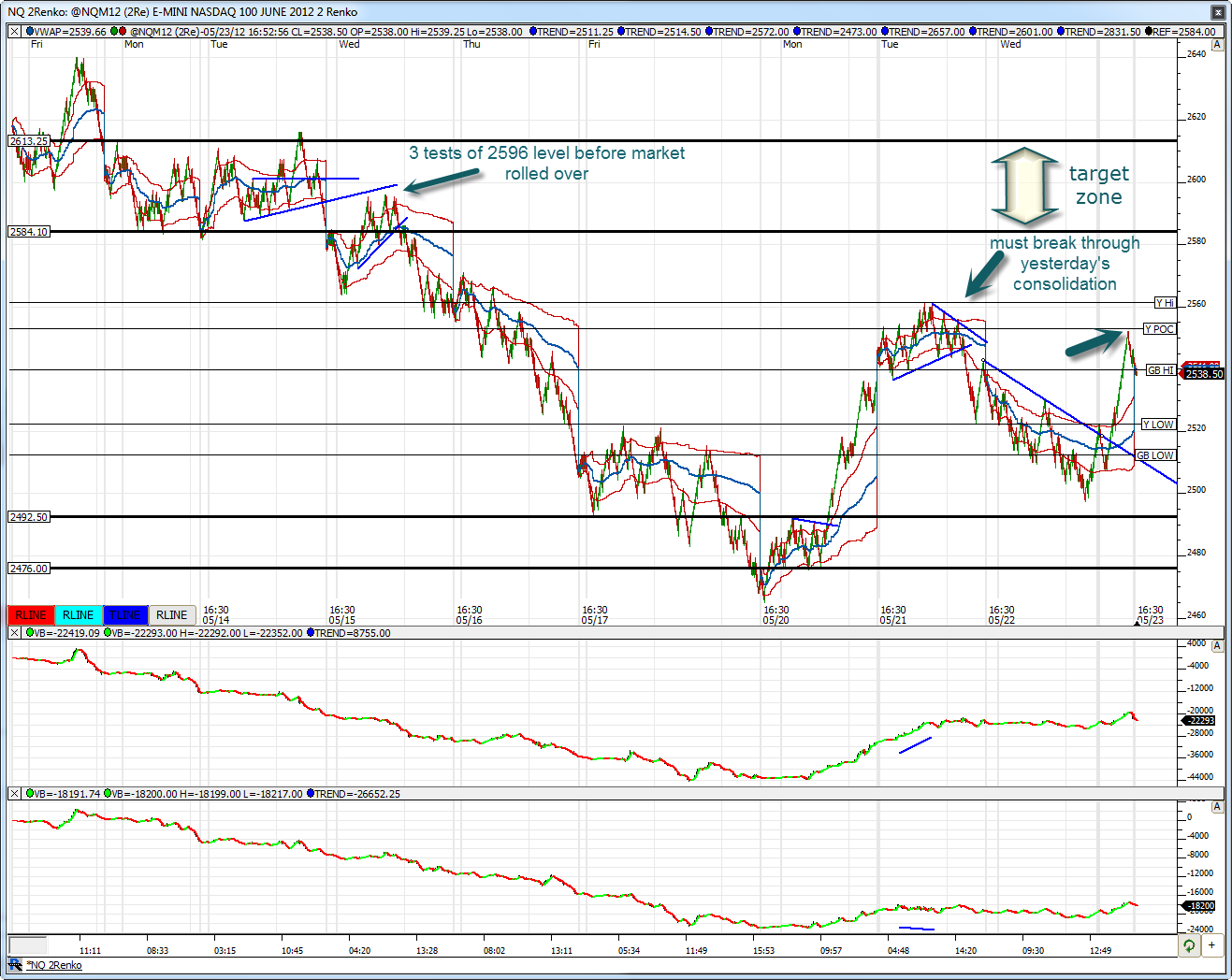Click the green dot for VB=-18200.00
1232x980 pixels.
coord(108,794)
